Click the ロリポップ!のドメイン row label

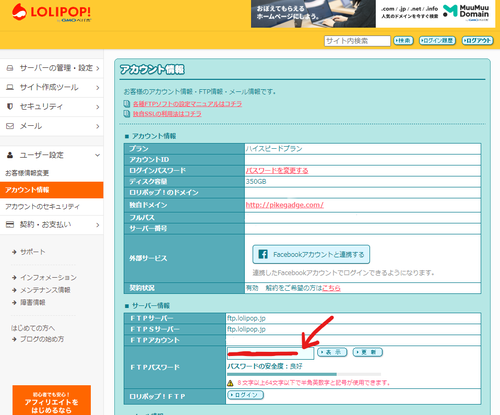tap(164, 193)
